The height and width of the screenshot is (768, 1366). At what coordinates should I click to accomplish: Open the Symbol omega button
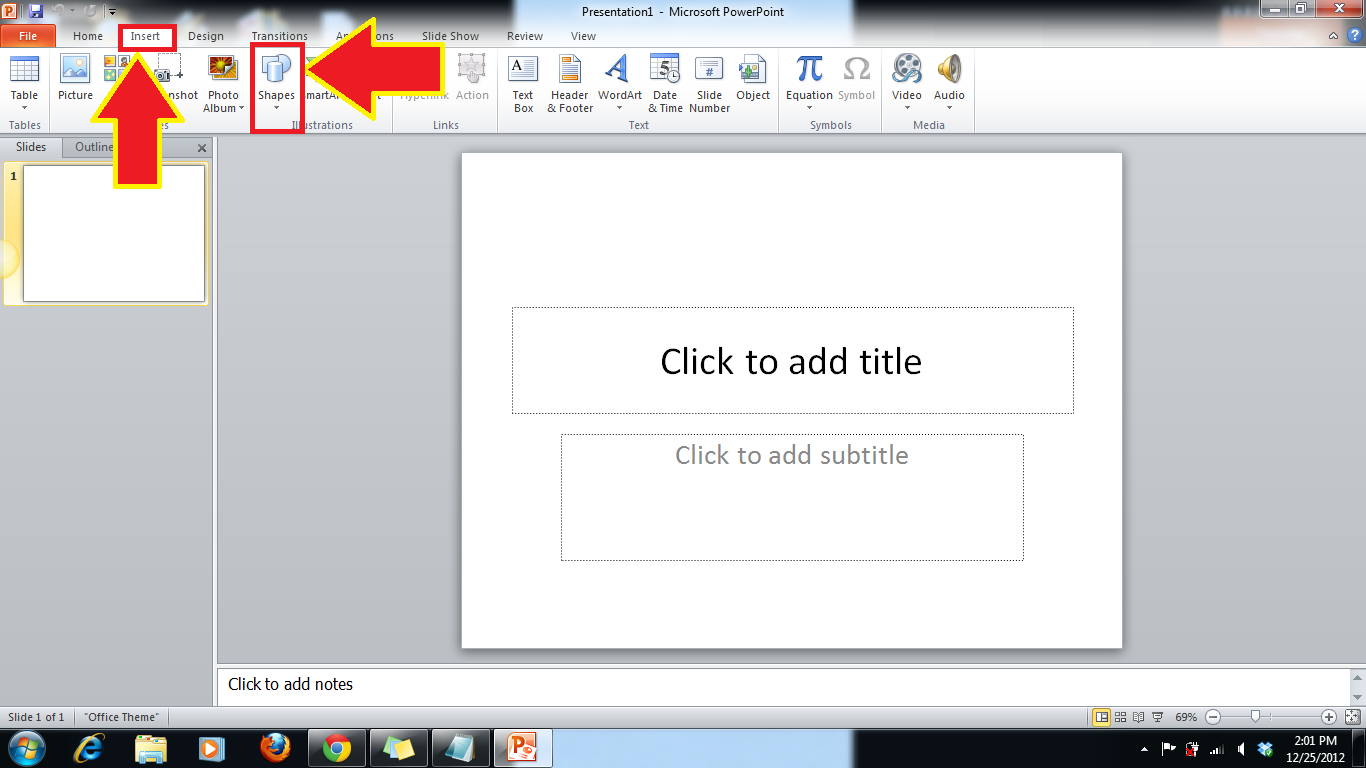856,79
